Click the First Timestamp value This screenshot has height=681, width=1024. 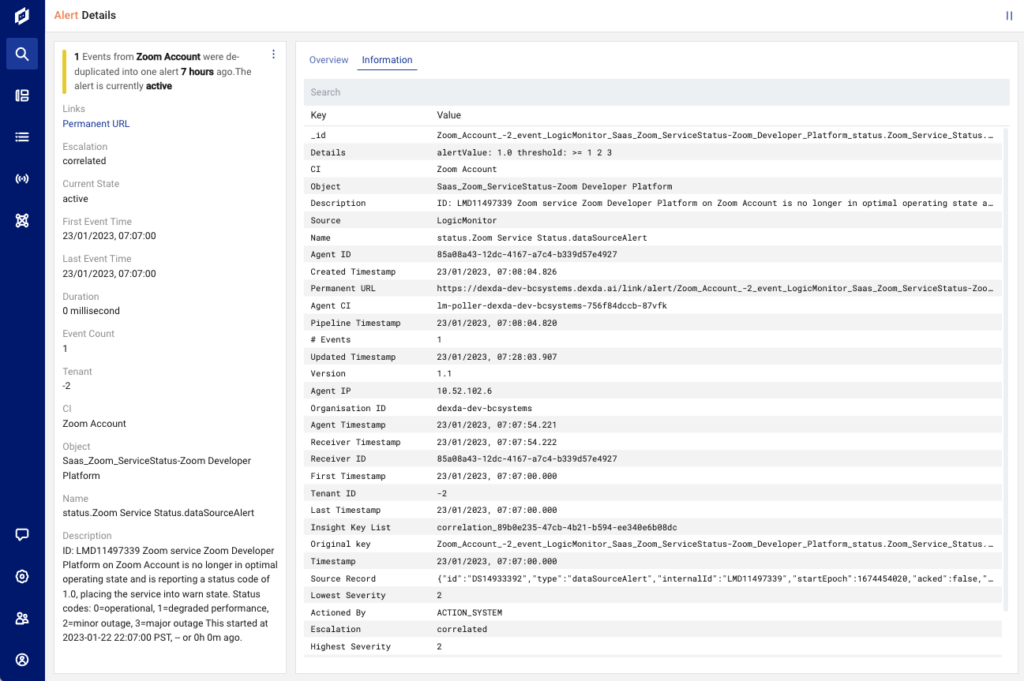coord(497,476)
